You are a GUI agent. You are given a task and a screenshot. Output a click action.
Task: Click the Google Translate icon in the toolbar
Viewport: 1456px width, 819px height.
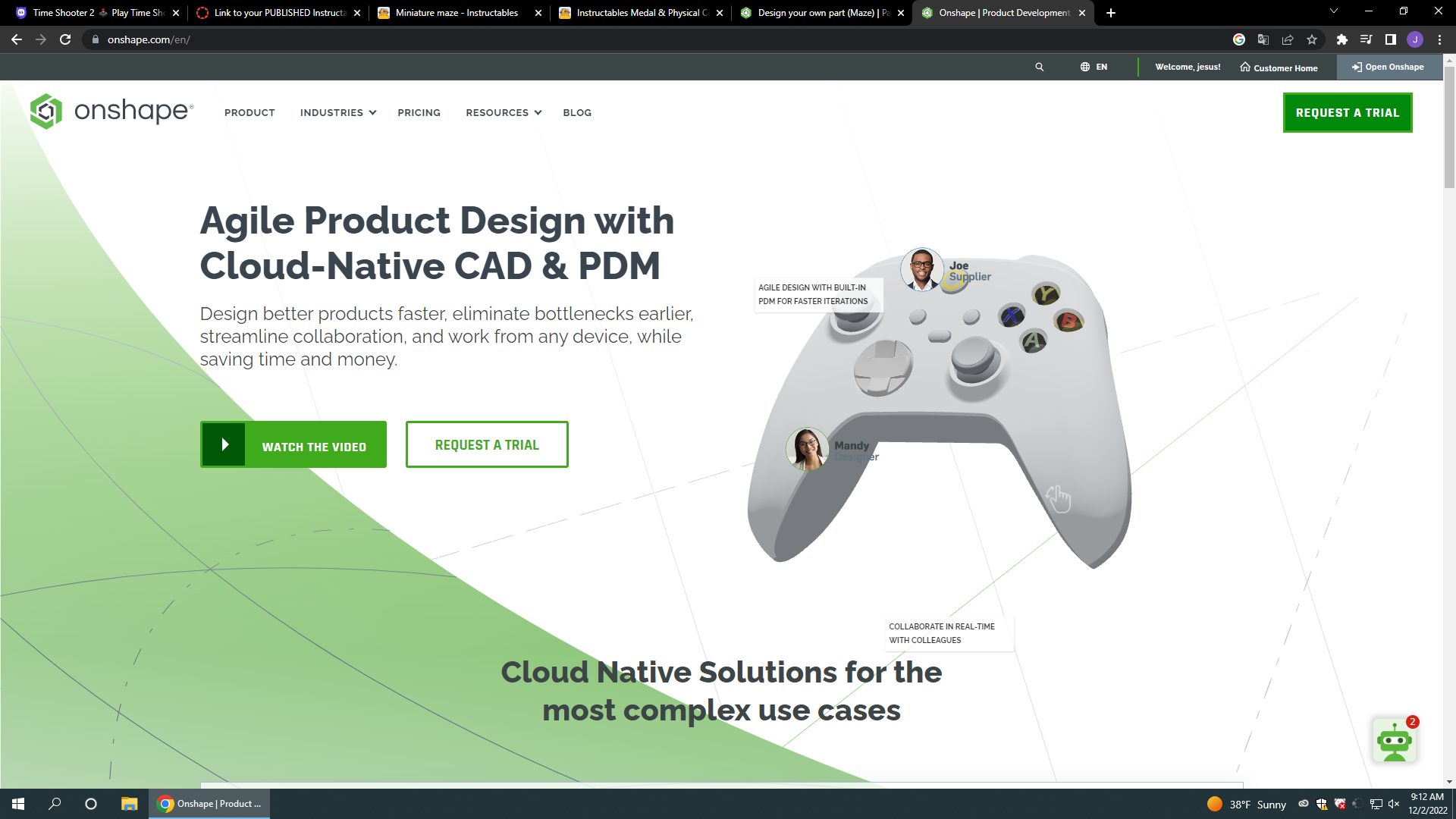1262,39
